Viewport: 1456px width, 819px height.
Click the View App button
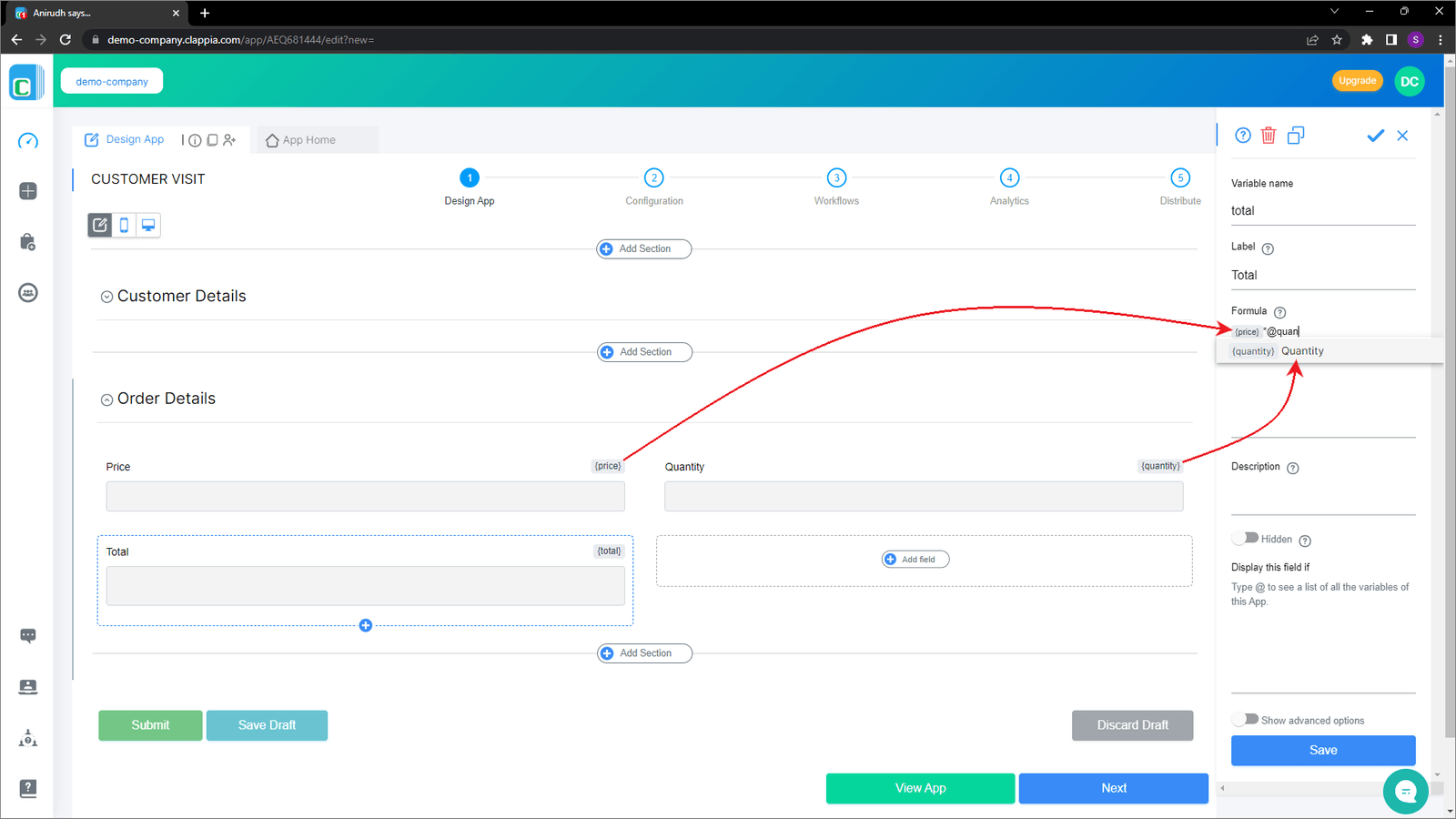tap(919, 787)
